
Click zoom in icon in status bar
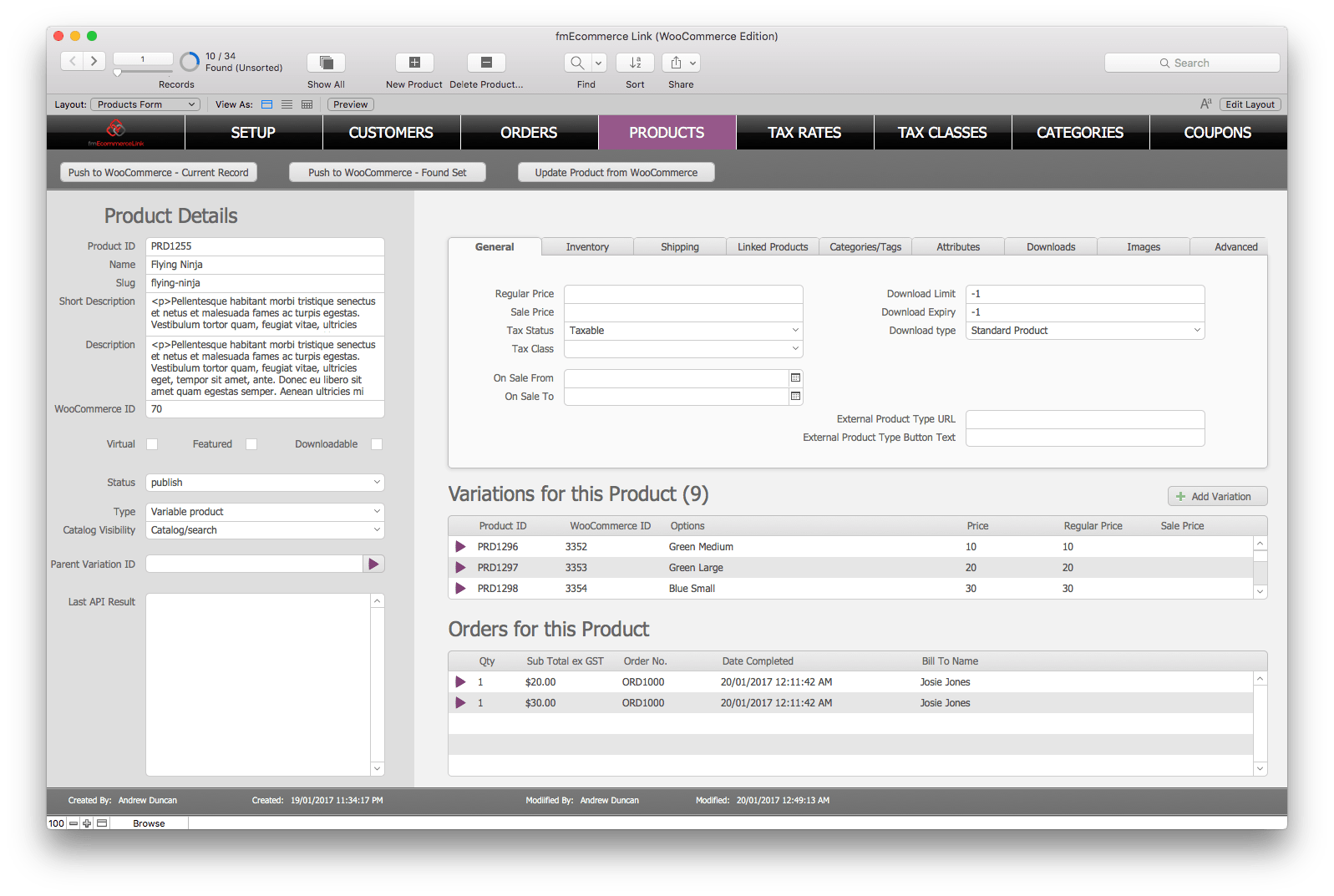(x=87, y=823)
